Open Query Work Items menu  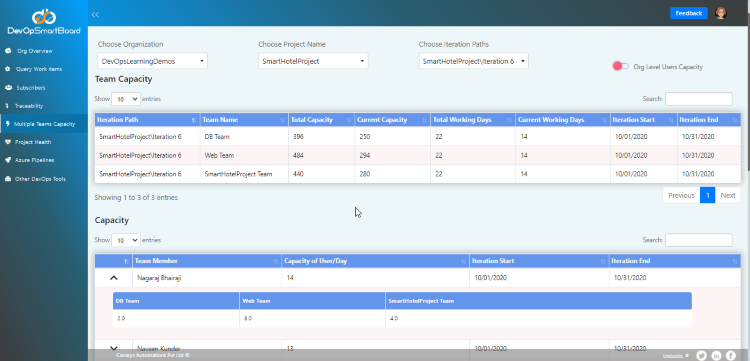point(39,69)
